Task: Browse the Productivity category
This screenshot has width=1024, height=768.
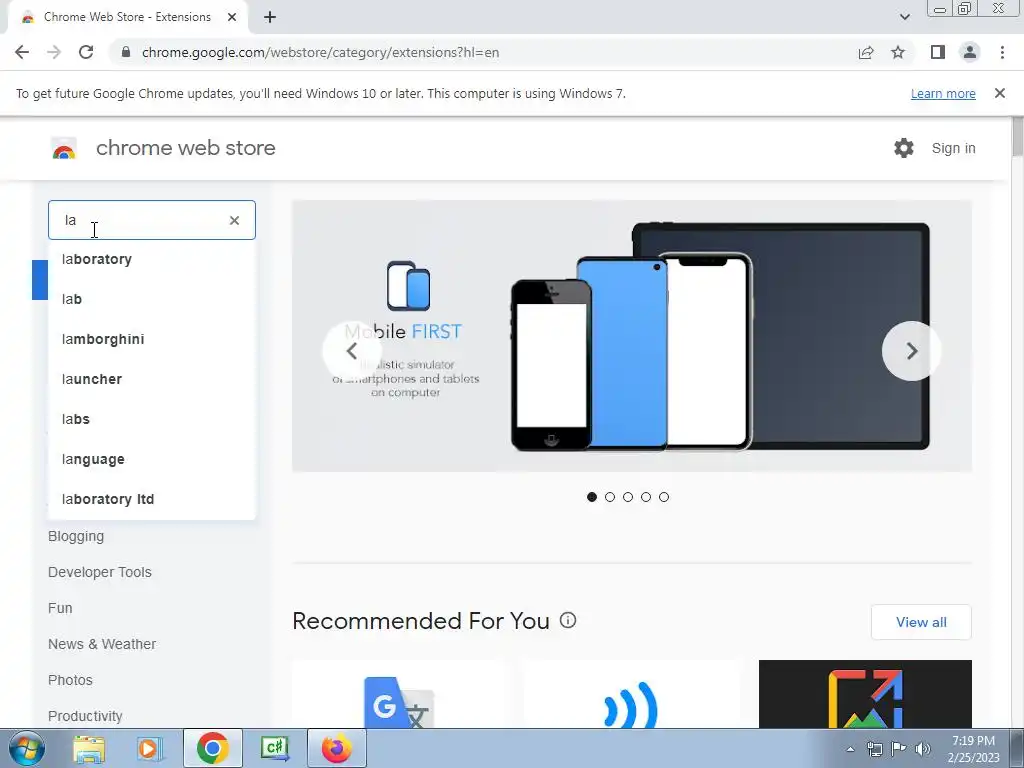Action: tap(85, 716)
